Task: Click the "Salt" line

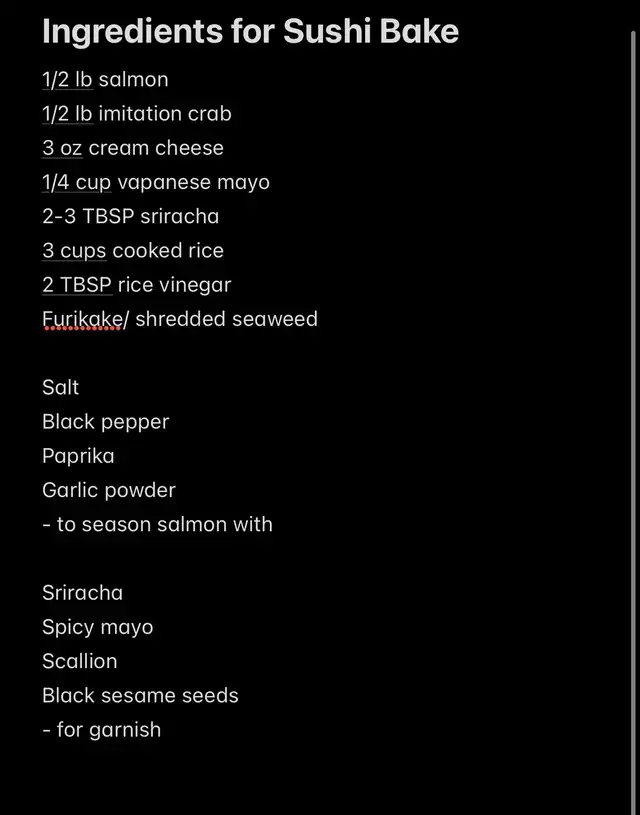Action: [60, 387]
